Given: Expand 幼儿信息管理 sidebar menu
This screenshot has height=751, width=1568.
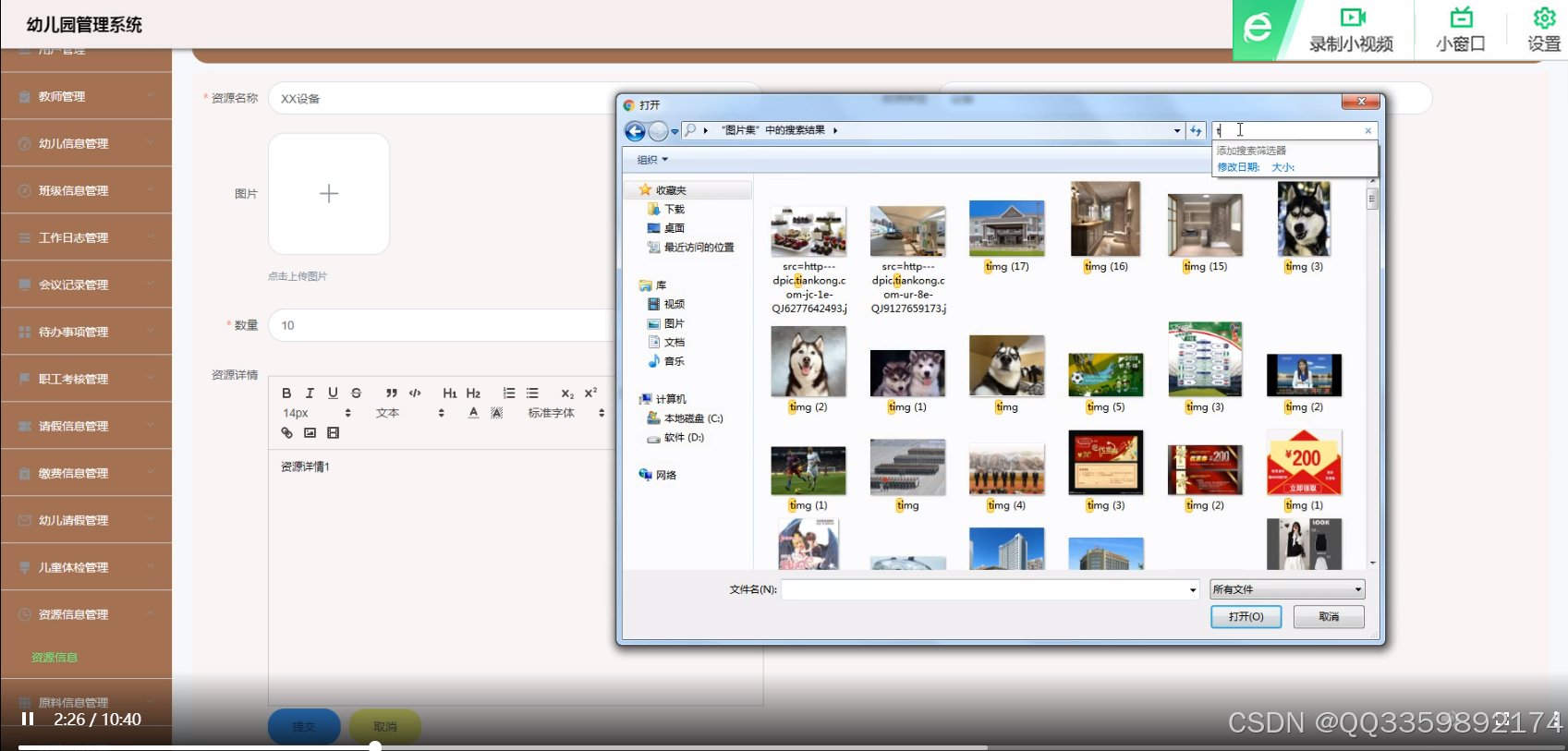Looking at the screenshot, I should [86, 143].
